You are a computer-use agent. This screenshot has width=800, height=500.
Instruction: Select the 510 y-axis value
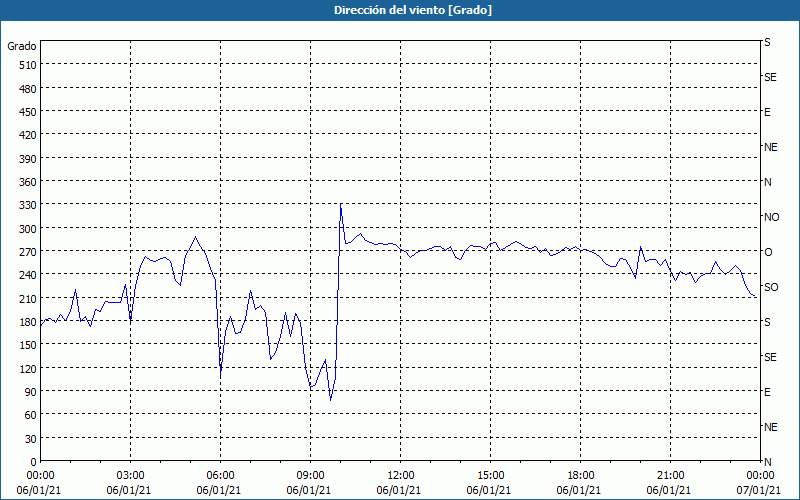[28, 65]
